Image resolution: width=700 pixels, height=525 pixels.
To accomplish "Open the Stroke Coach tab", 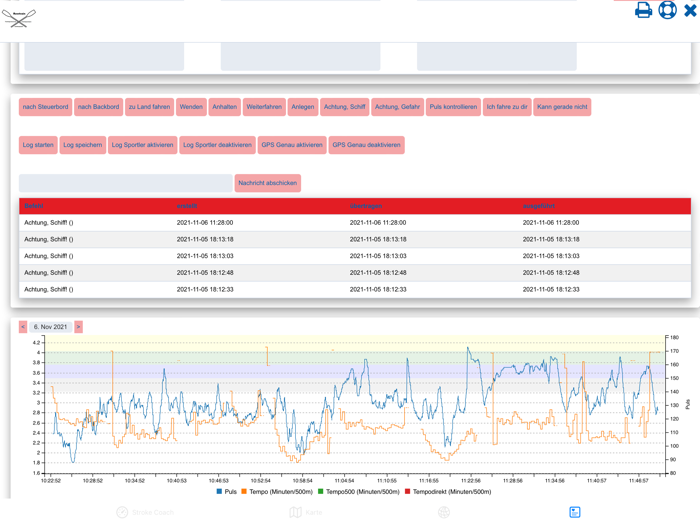I will 146,512.
